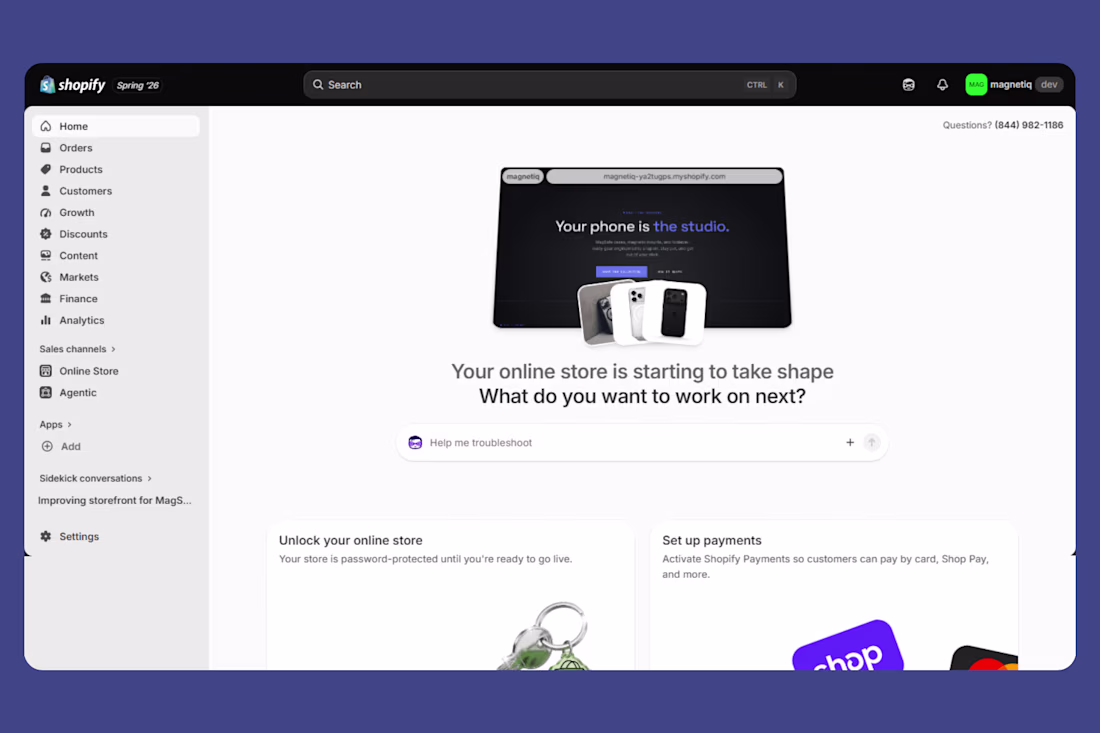Open the Growth menu item
The image size is (1100, 733).
click(76, 213)
